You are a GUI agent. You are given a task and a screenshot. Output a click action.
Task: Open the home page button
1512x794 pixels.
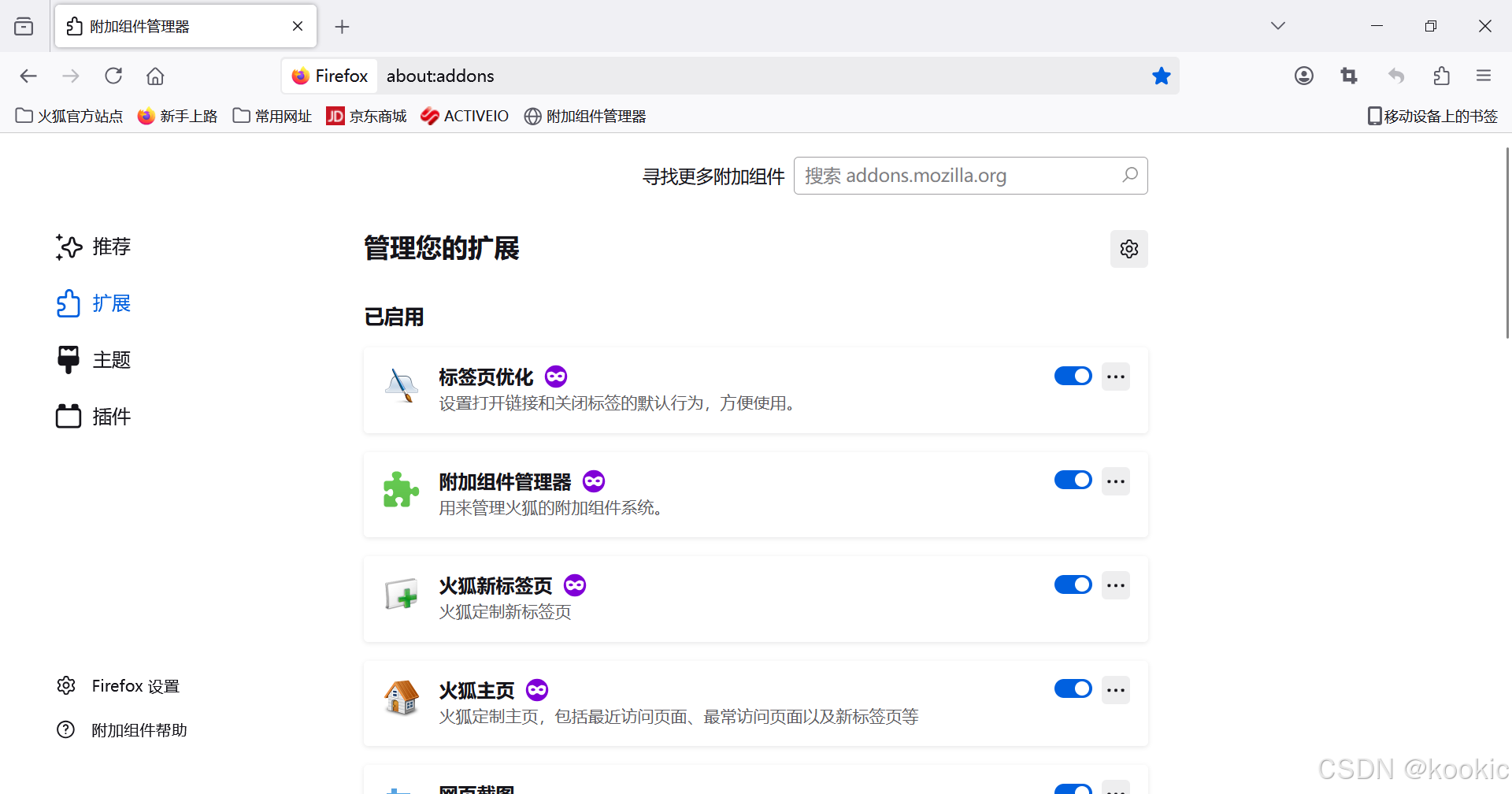(x=155, y=76)
